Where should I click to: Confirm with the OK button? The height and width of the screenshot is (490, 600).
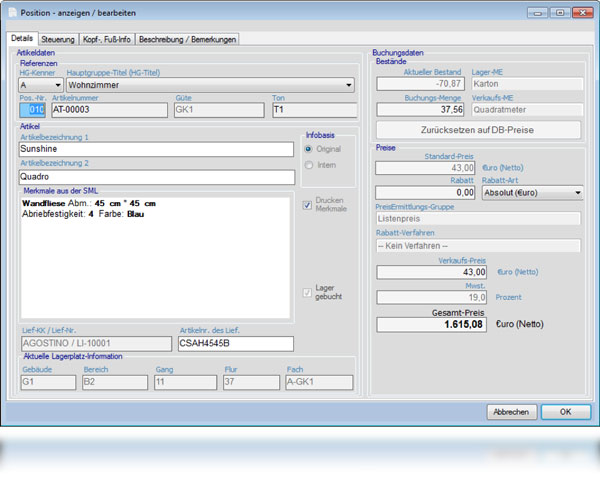click(x=566, y=412)
